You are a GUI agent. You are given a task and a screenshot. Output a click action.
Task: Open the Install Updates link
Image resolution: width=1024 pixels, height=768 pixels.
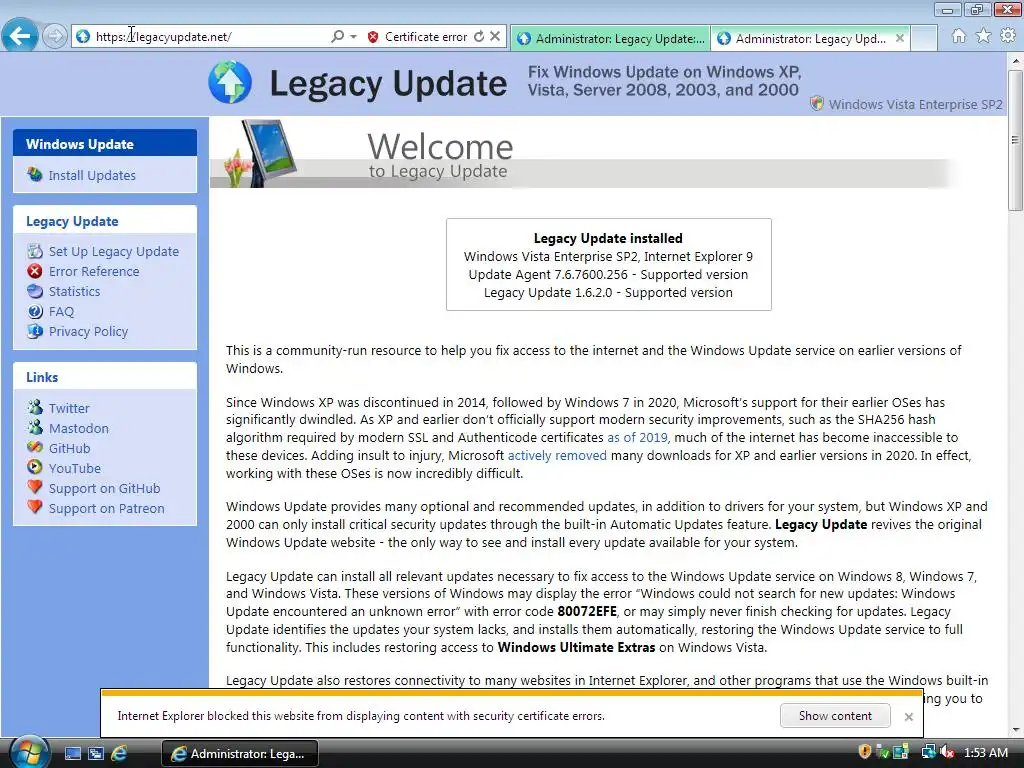92,175
